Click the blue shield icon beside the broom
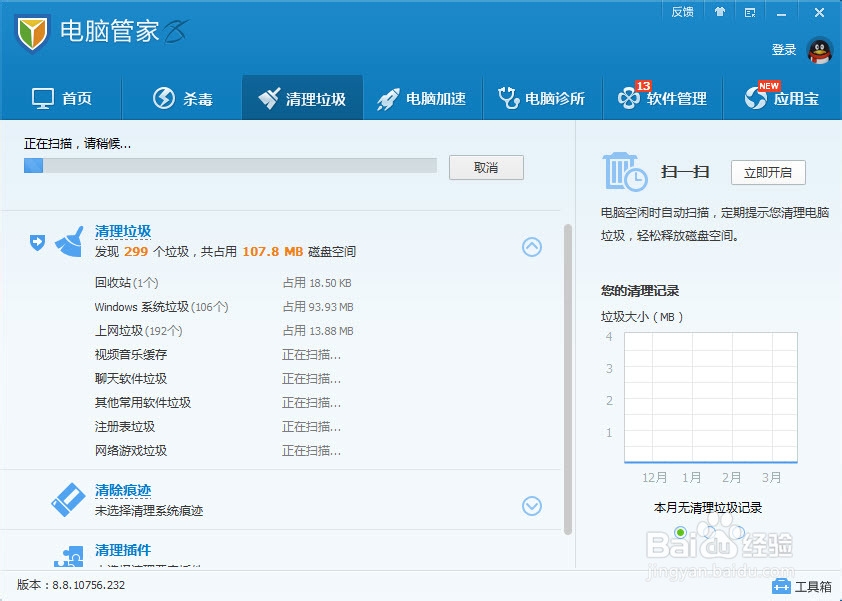This screenshot has width=842, height=601. point(39,243)
